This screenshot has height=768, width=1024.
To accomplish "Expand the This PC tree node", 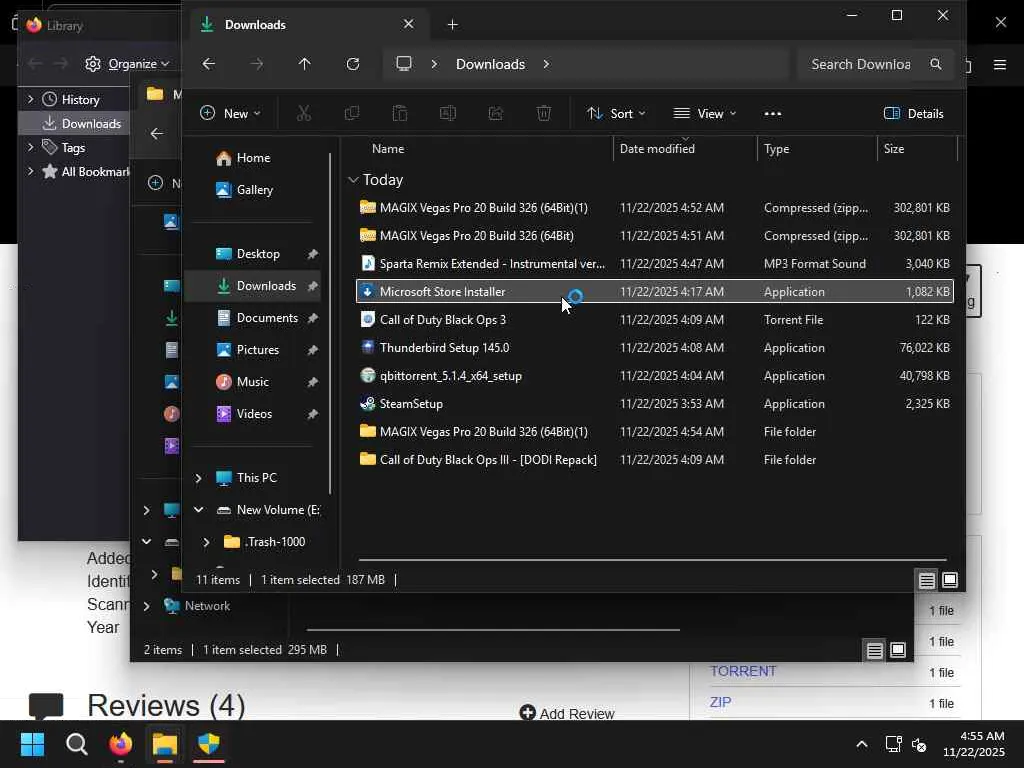I will coord(198,478).
